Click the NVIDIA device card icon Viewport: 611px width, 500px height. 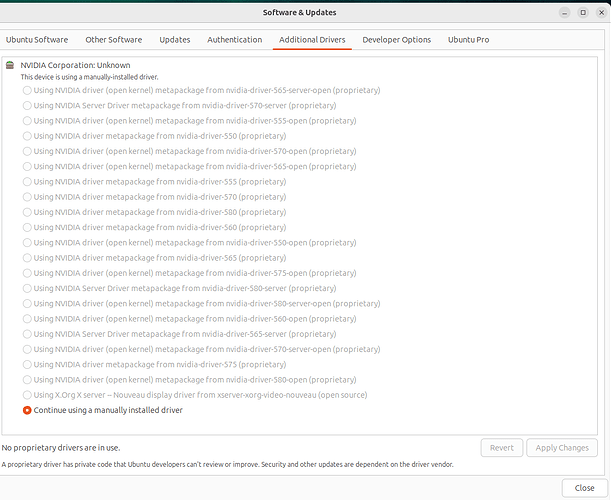pos(10,65)
